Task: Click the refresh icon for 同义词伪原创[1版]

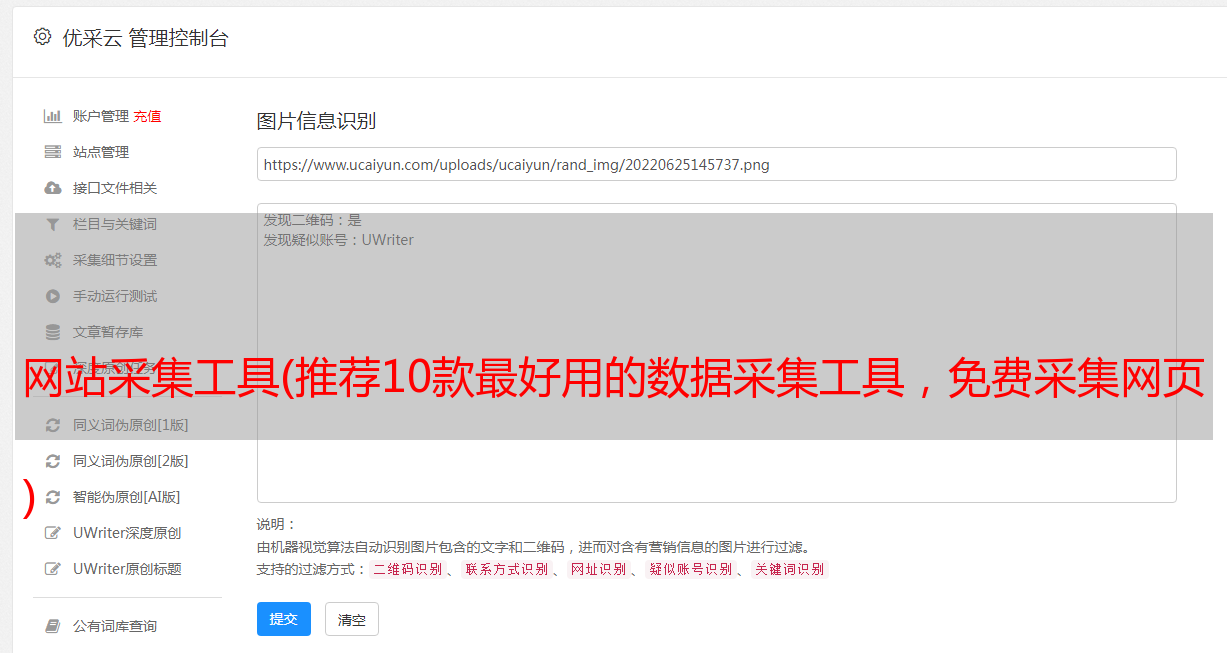Action: tap(53, 425)
